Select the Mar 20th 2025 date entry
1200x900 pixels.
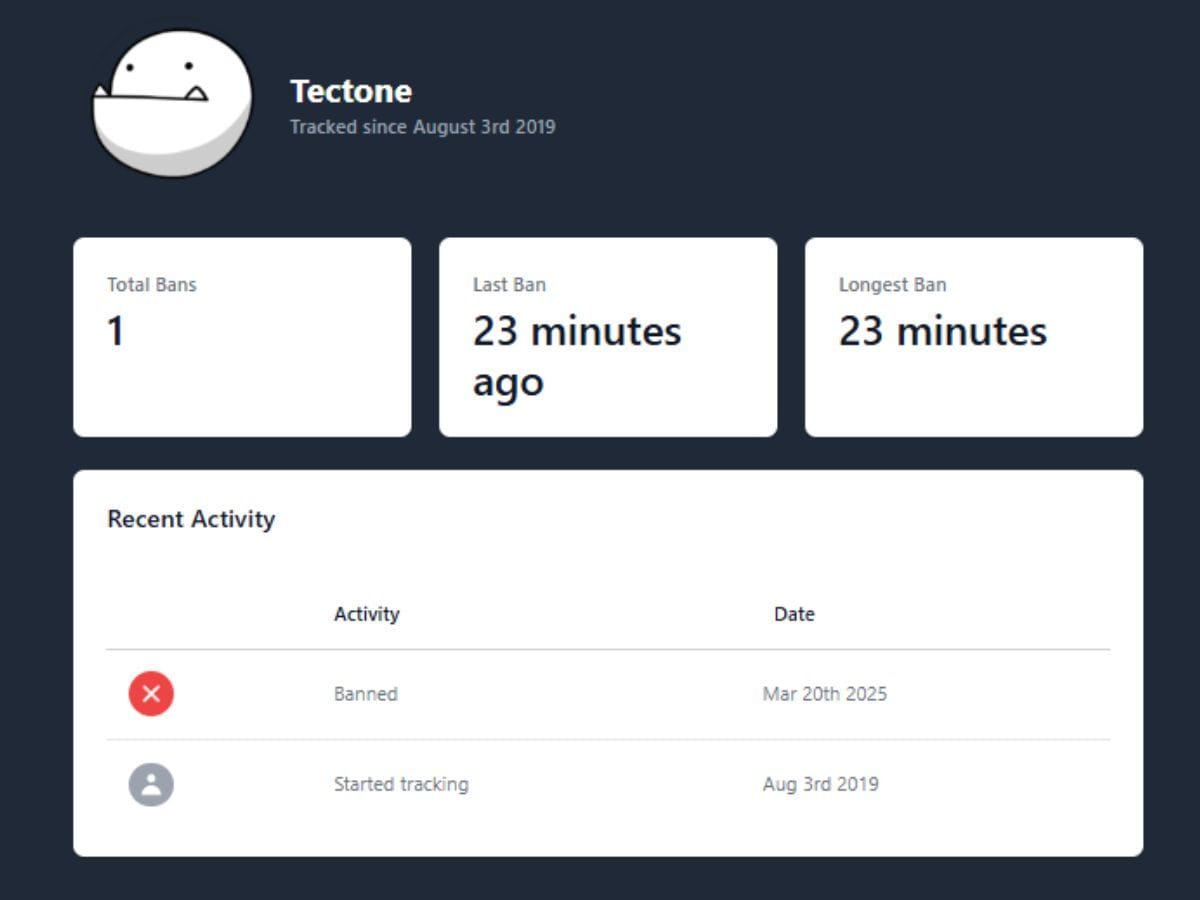[824, 694]
